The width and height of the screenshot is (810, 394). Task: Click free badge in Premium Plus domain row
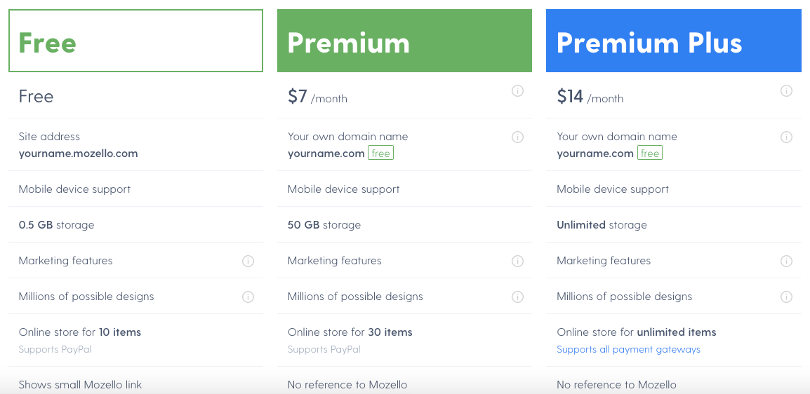[650, 153]
